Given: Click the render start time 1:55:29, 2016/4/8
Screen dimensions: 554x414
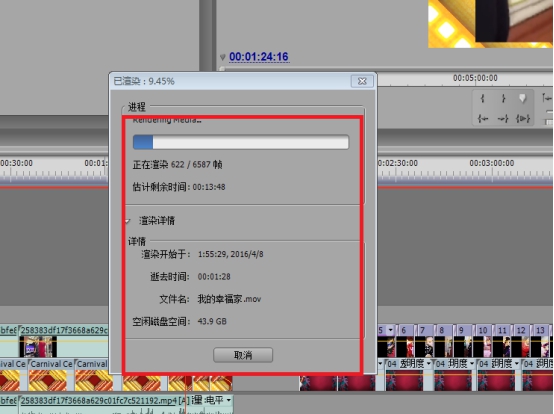Looking at the screenshot, I should click(230, 254).
